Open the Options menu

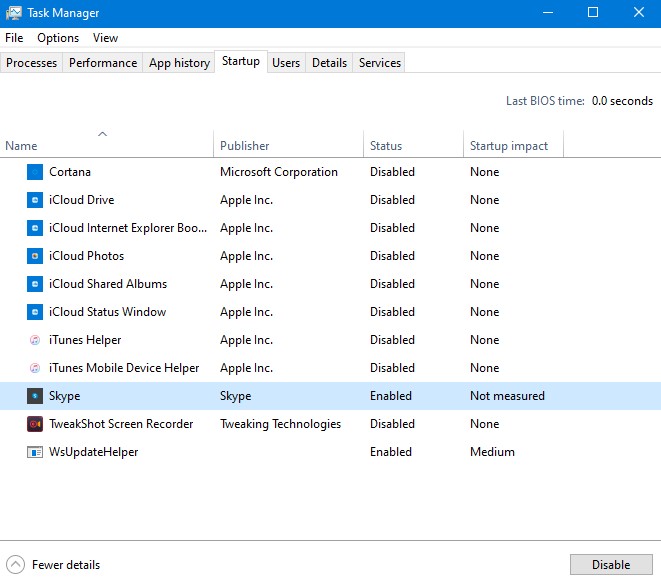pos(58,38)
